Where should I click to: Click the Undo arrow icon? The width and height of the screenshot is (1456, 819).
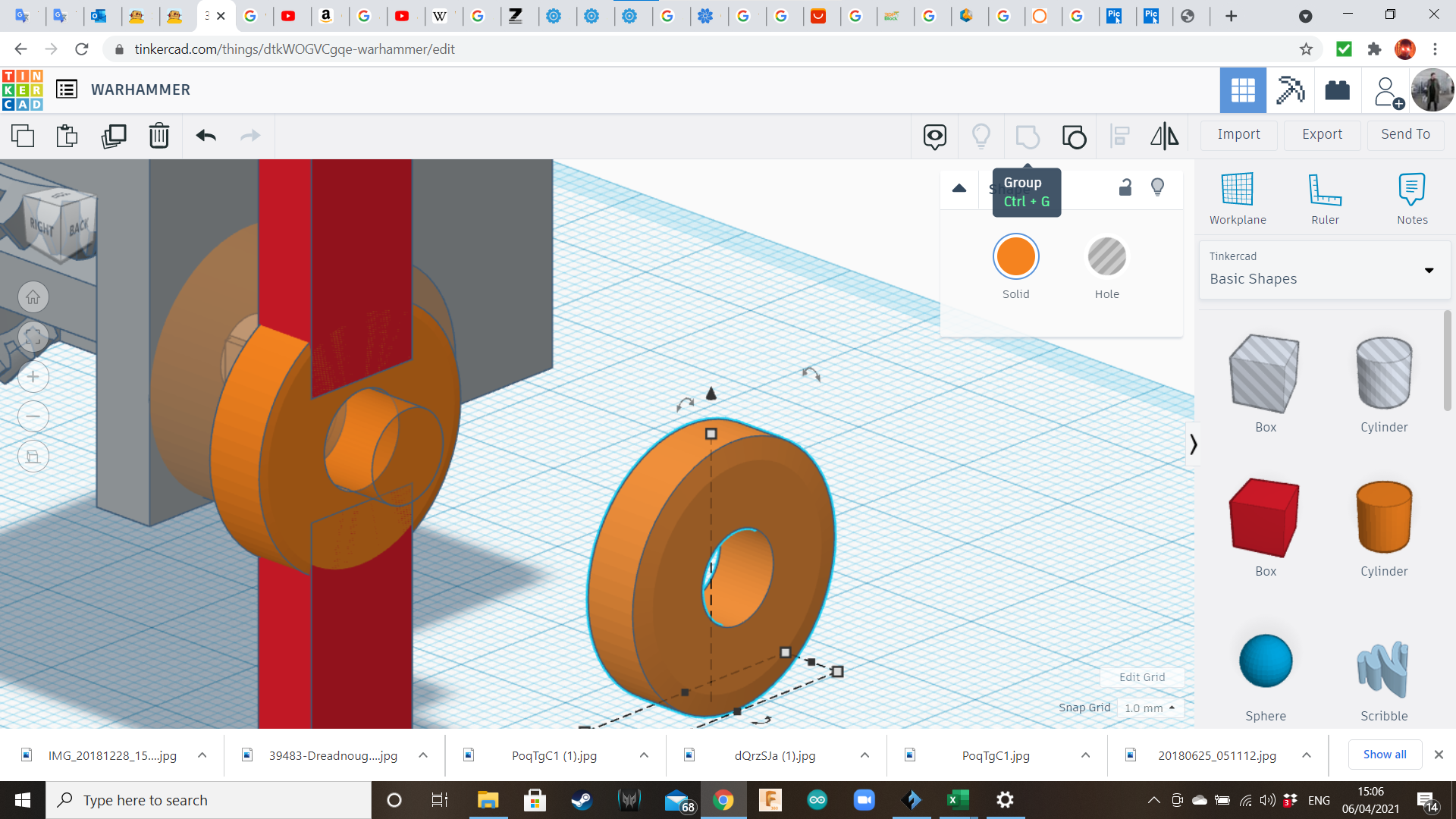point(206,136)
